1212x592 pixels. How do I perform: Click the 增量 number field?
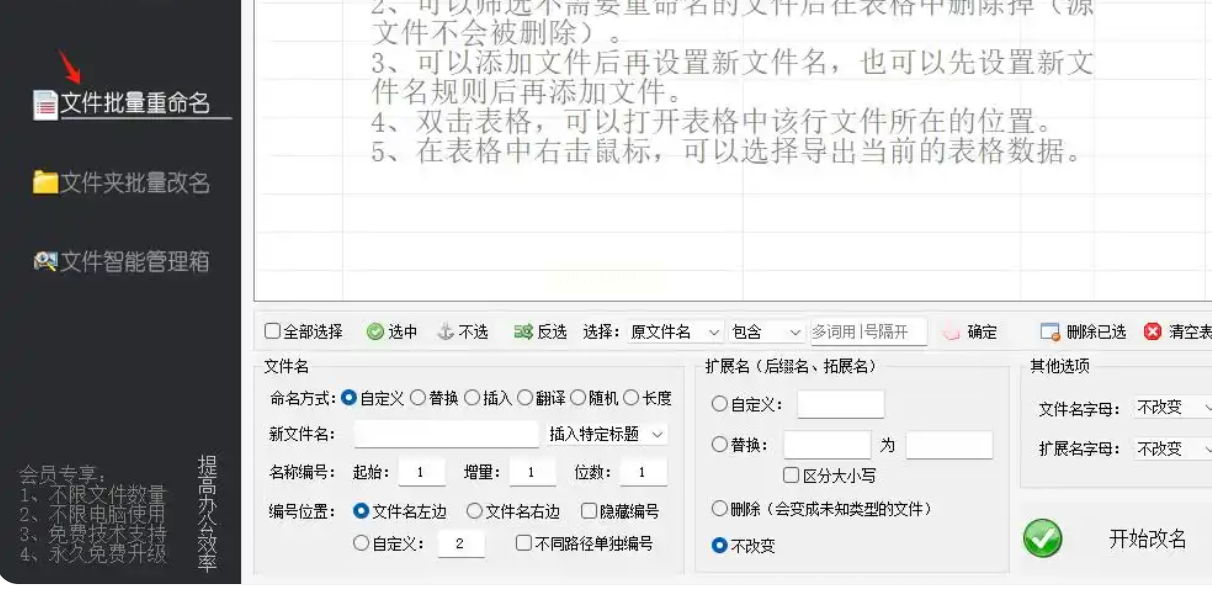[532, 472]
